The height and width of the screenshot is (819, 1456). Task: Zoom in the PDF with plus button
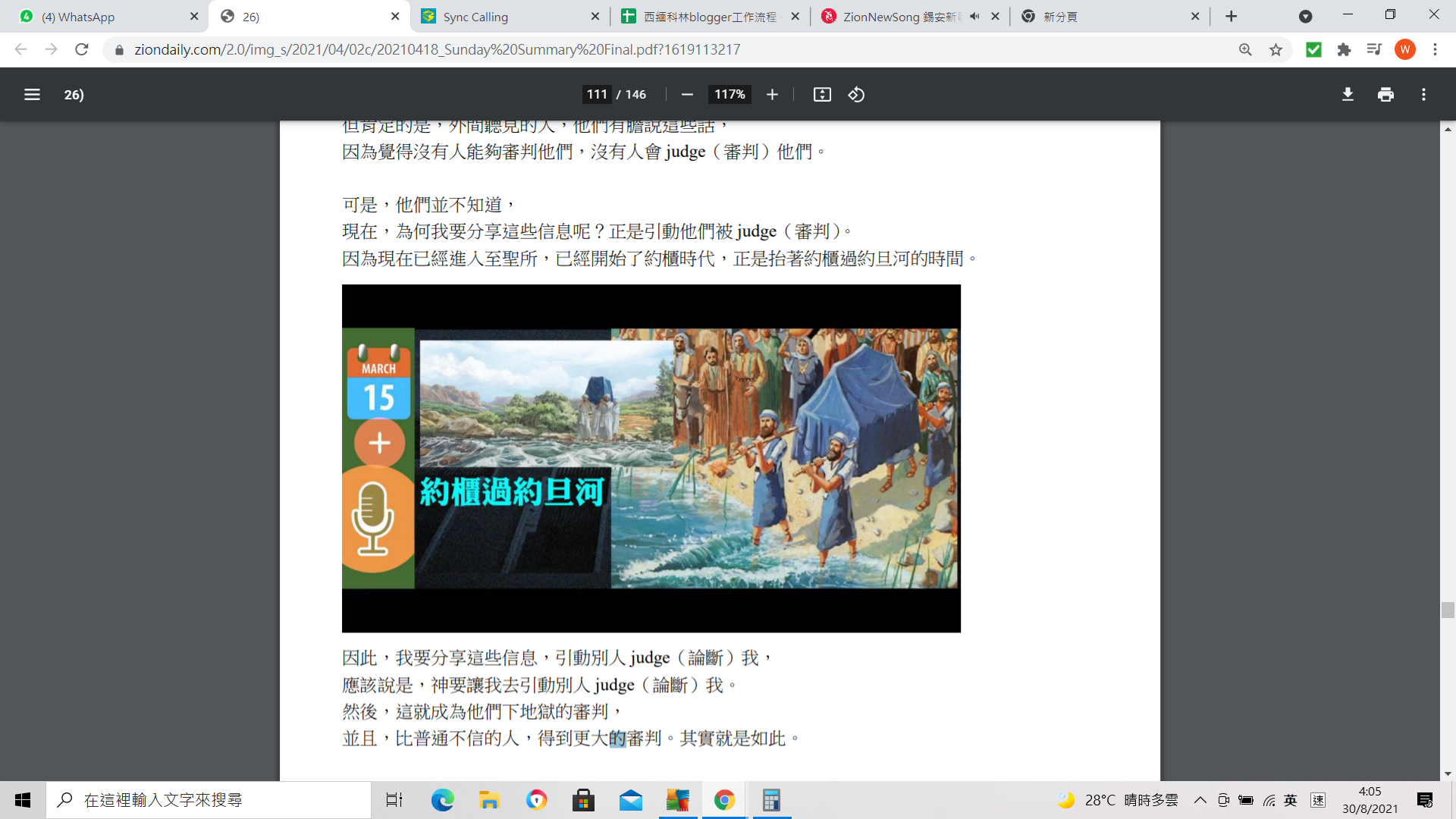pyautogui.click(x=772, y=95)
